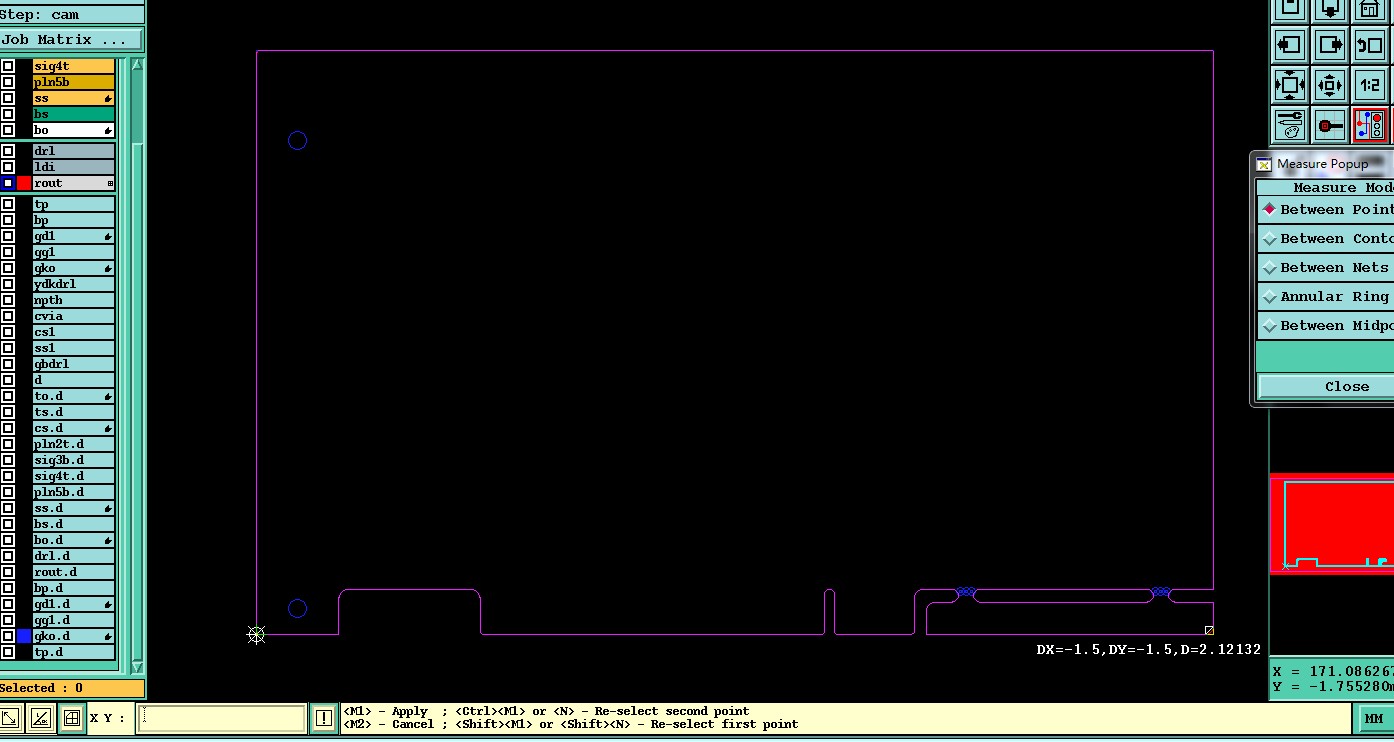
Task: Toggle the sig4t layer checkbox
Action: (x=8, y=66)
